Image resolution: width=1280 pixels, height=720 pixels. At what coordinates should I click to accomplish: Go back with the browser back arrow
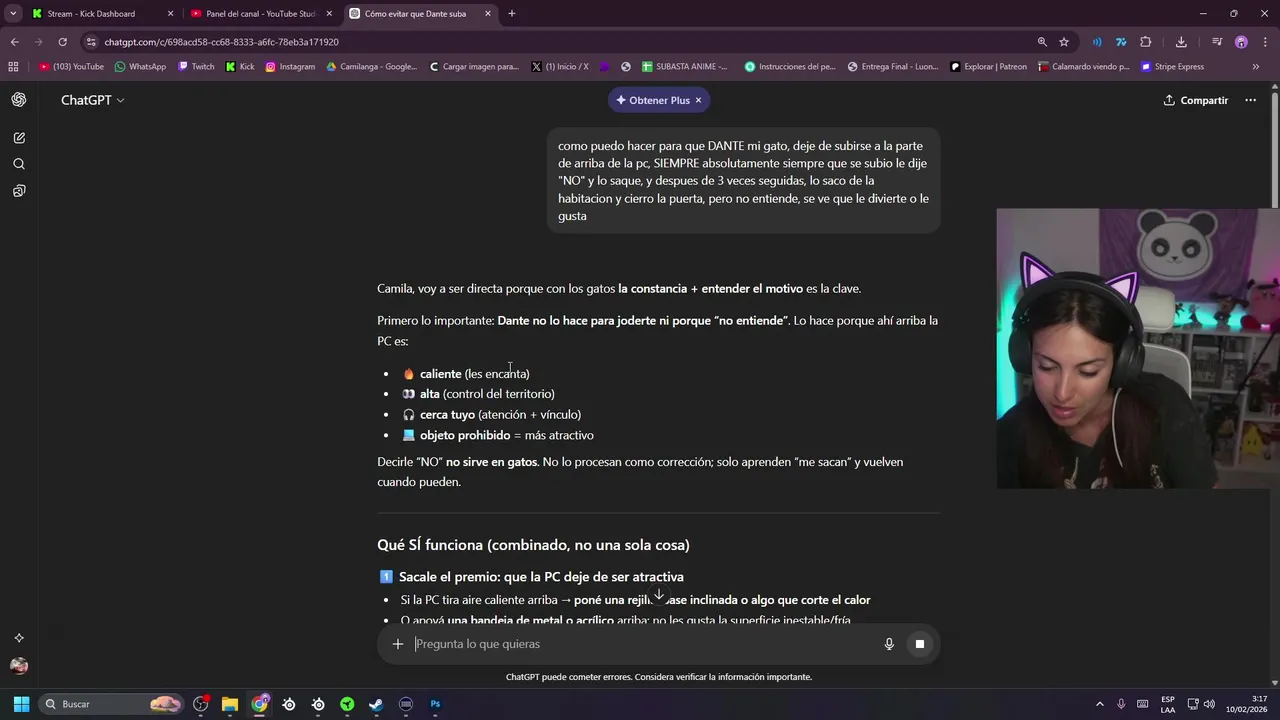point(14,42)
